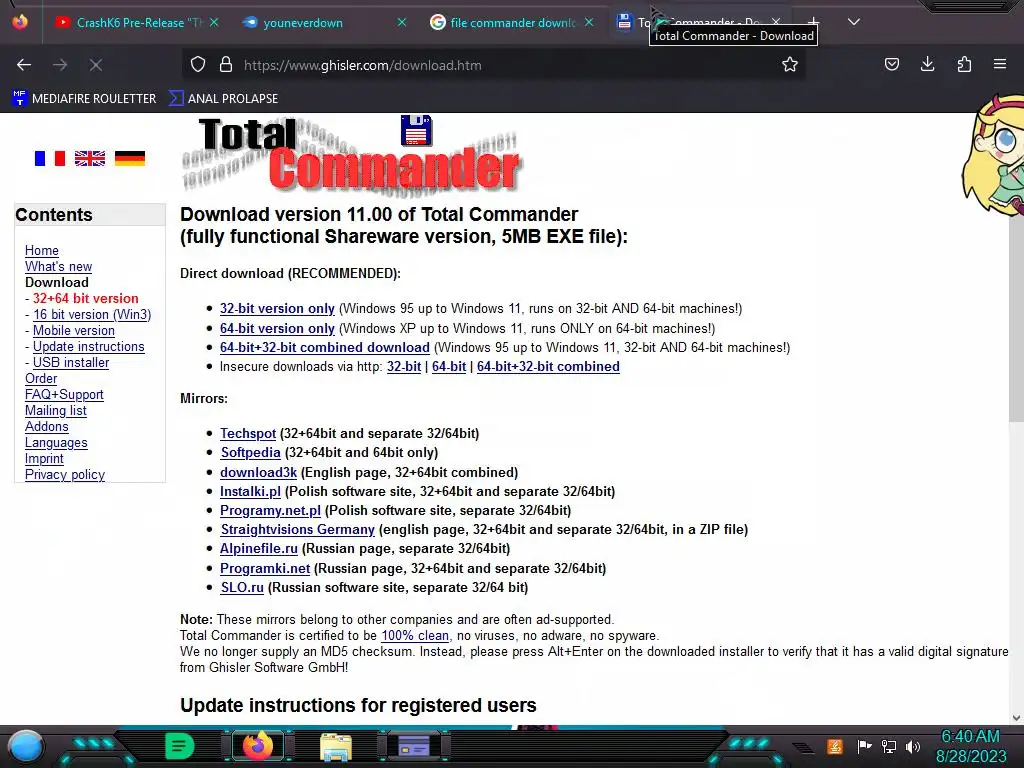Viewport: 1024px width, 768px height.
Task: Click the forward navigation arrow
Action: (60, 65)
